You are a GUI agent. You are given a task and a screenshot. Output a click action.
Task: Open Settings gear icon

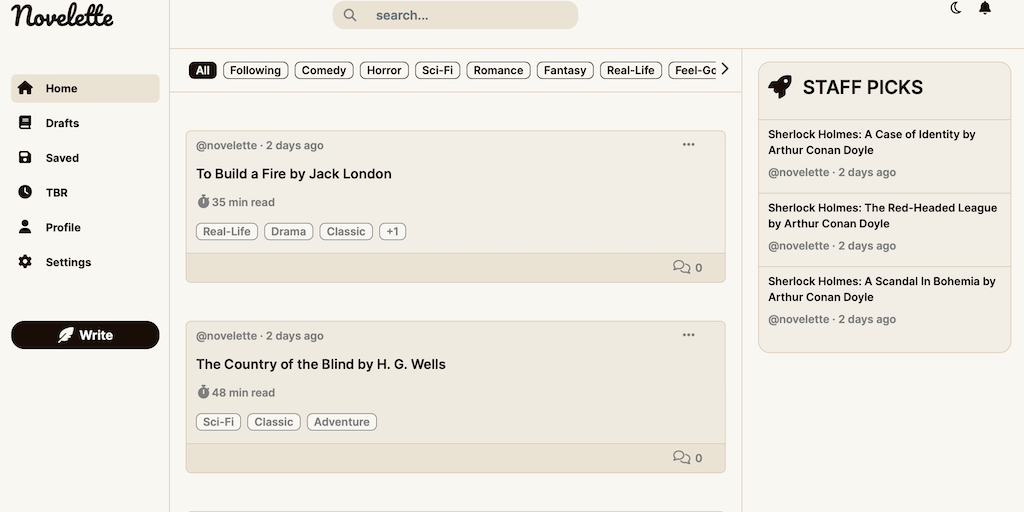click(x=25, y=262)
